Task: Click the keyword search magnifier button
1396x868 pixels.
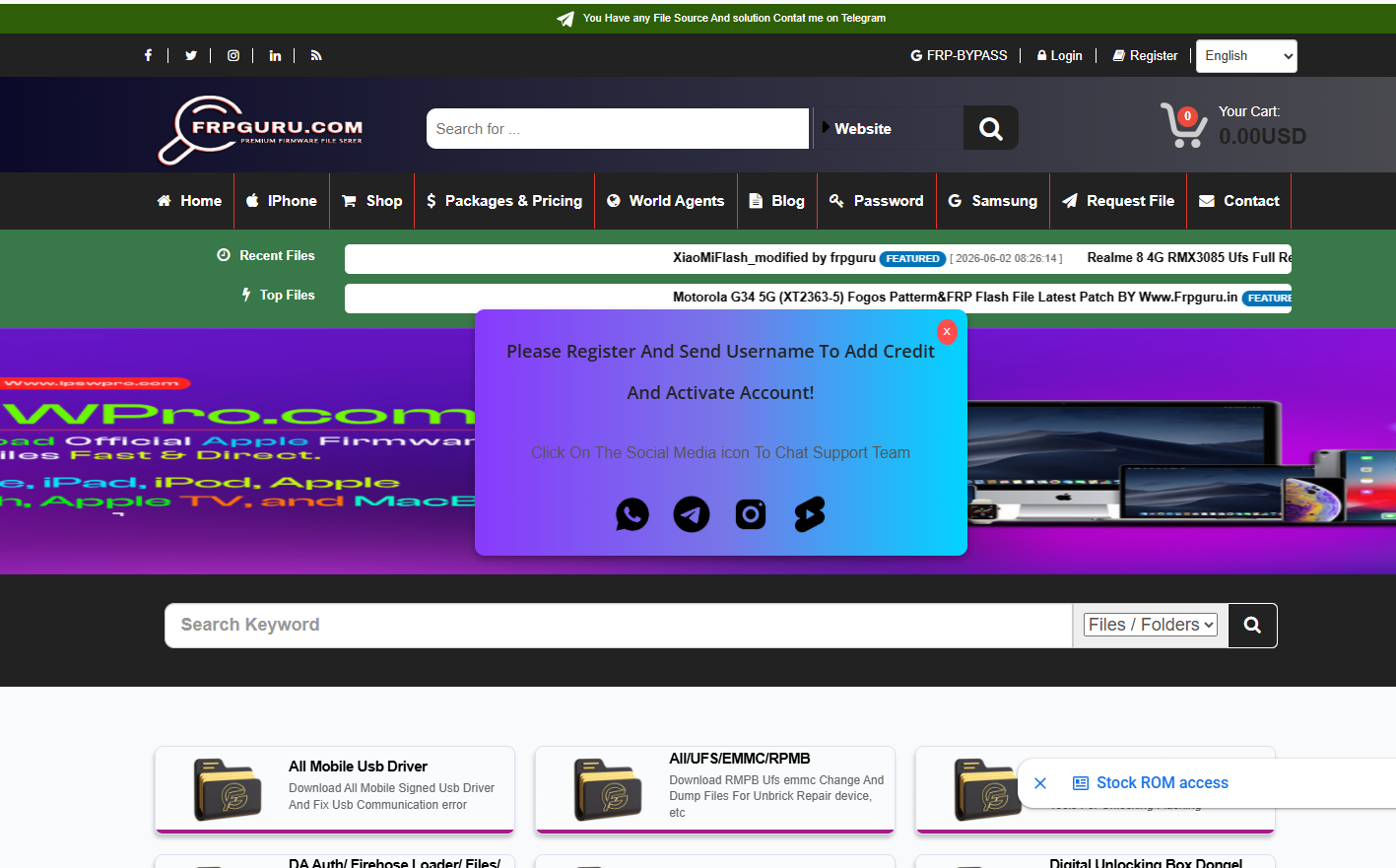Action: point(1252,626)
